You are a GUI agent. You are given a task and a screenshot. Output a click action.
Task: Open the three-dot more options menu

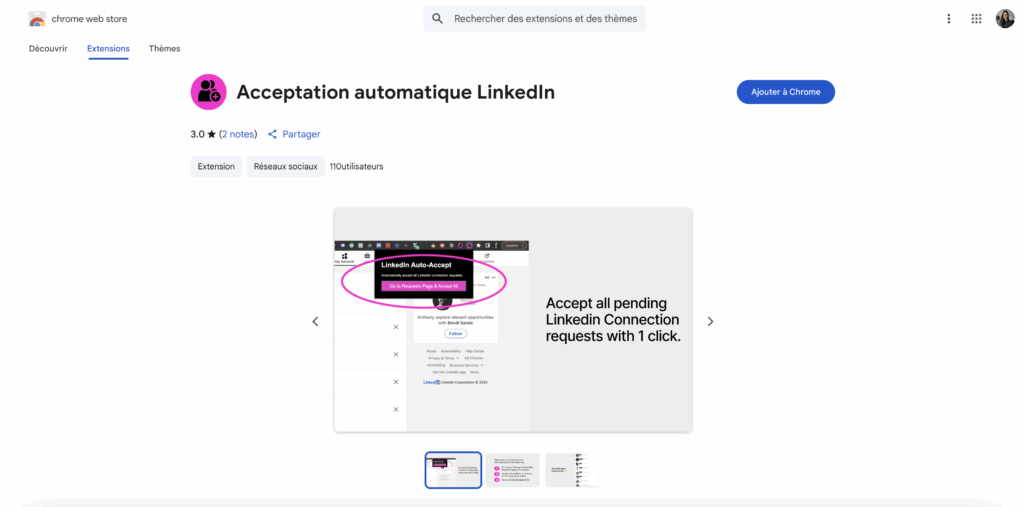tap(949, 19)
